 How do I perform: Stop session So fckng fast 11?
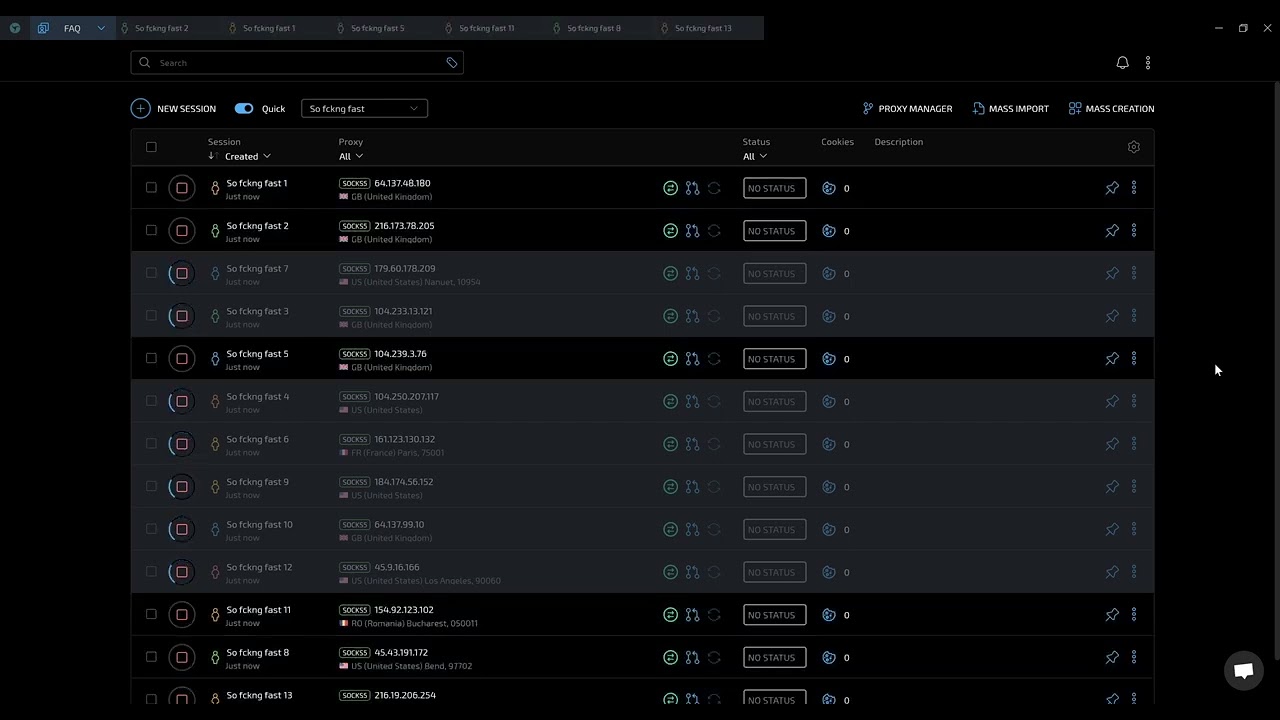point(182,615)
